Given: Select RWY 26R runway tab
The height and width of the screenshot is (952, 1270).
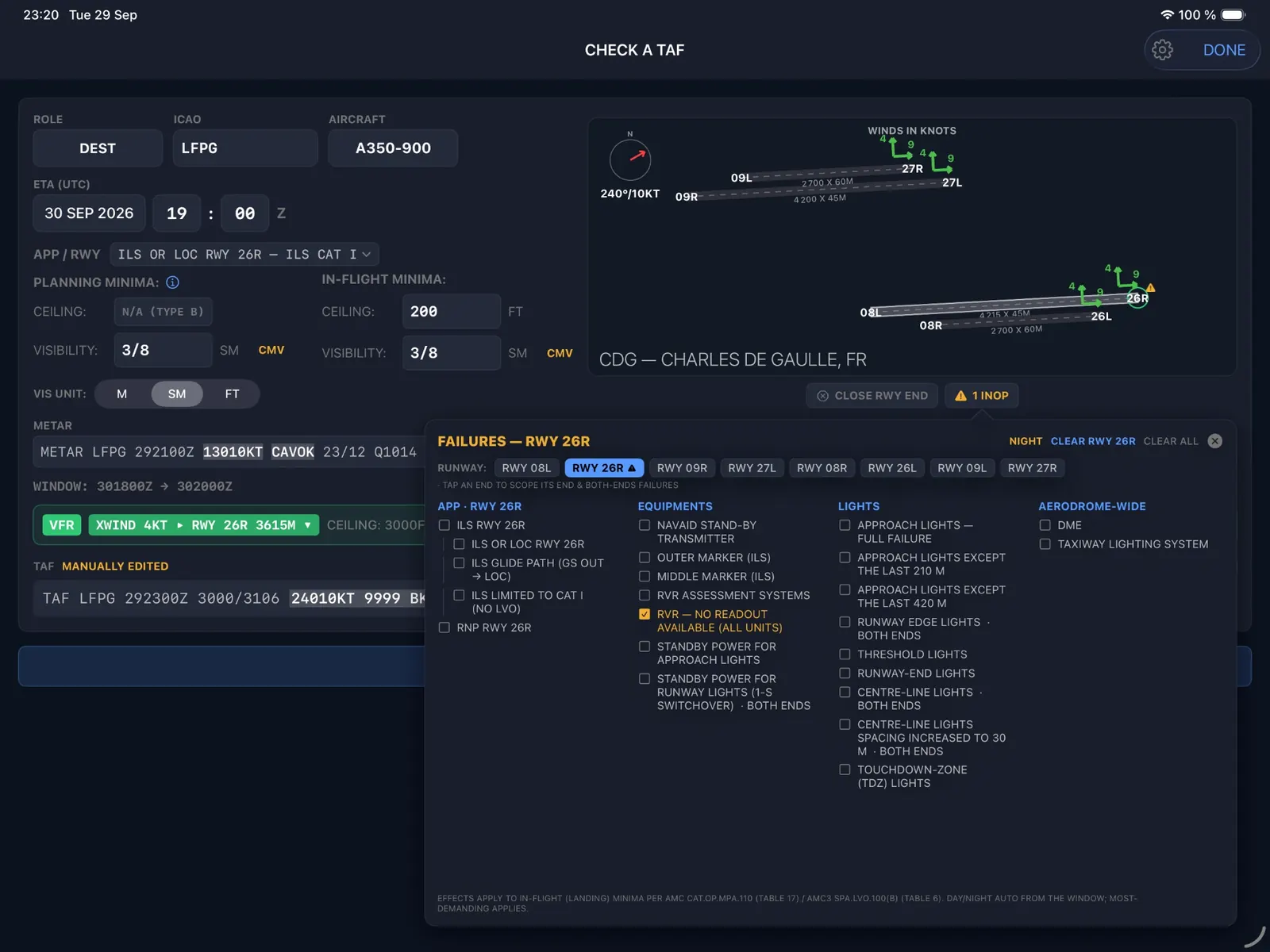Looking at the screenshot, I should coord(604,468).
